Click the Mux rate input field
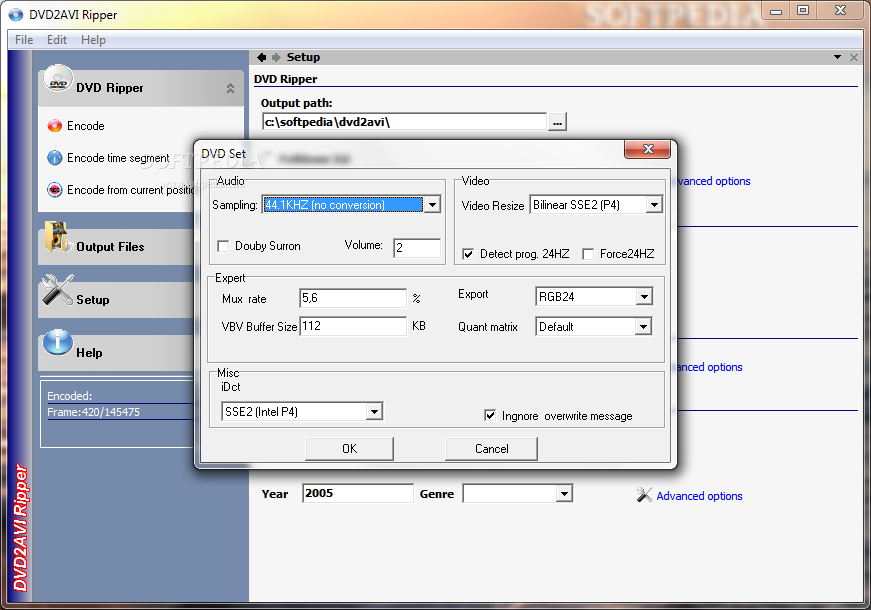871x610 pixels. (x=353, y=298)
